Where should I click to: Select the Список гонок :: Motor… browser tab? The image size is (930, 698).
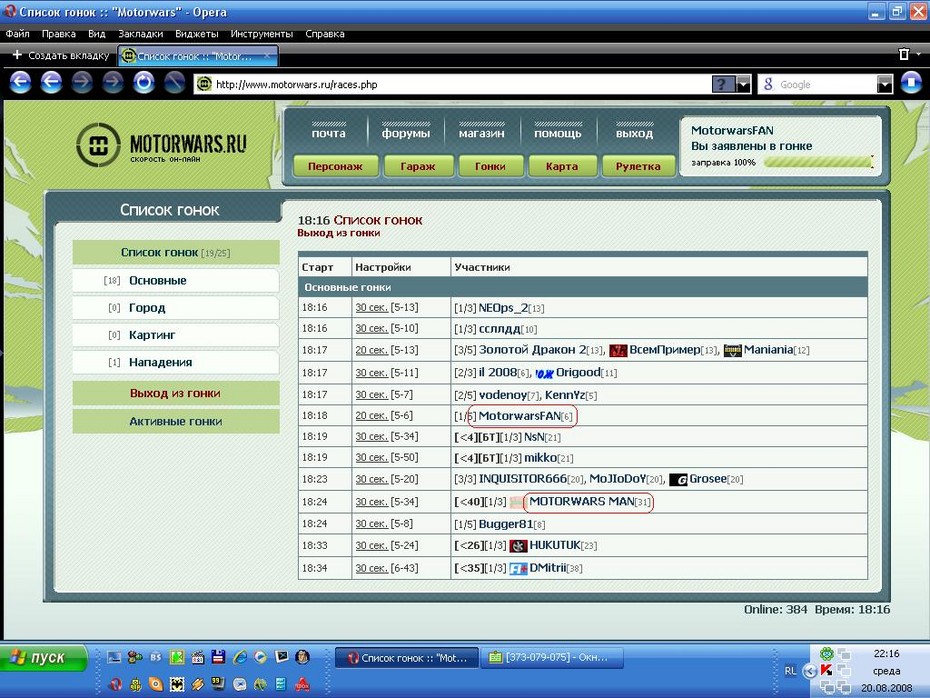click(x=198, y=56)
